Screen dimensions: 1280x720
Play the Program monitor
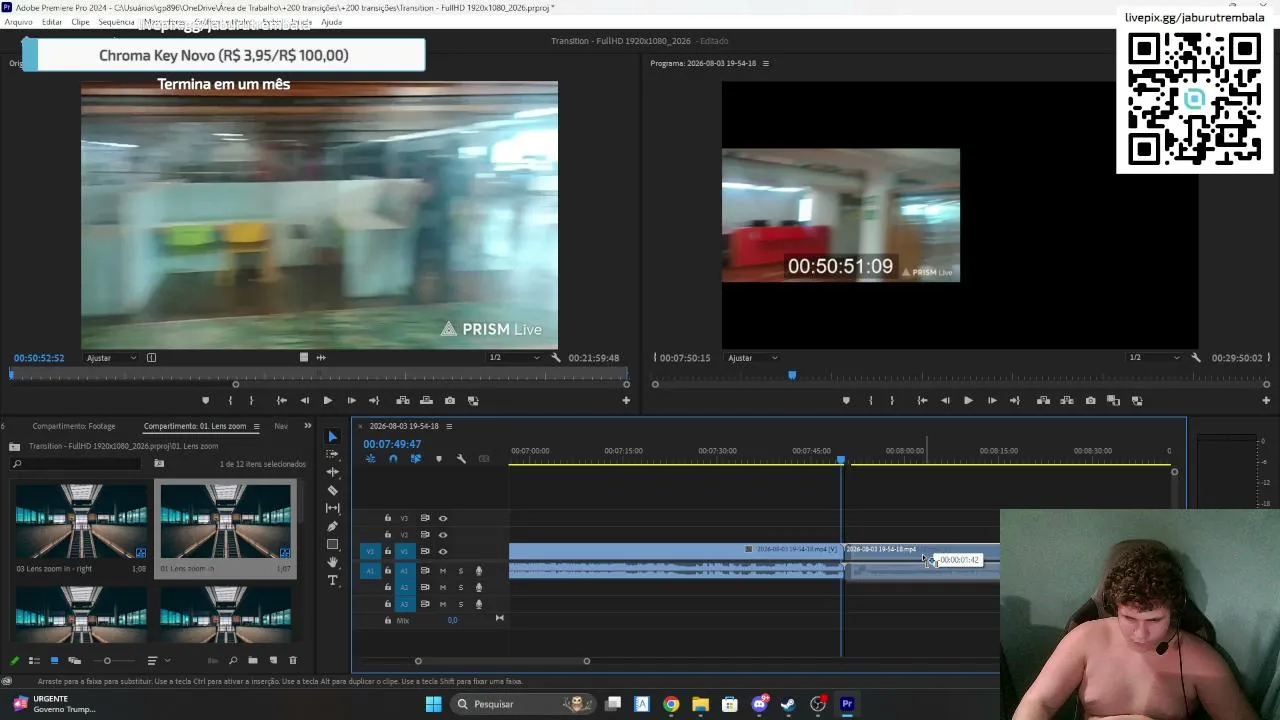click(x=968, y=400)
